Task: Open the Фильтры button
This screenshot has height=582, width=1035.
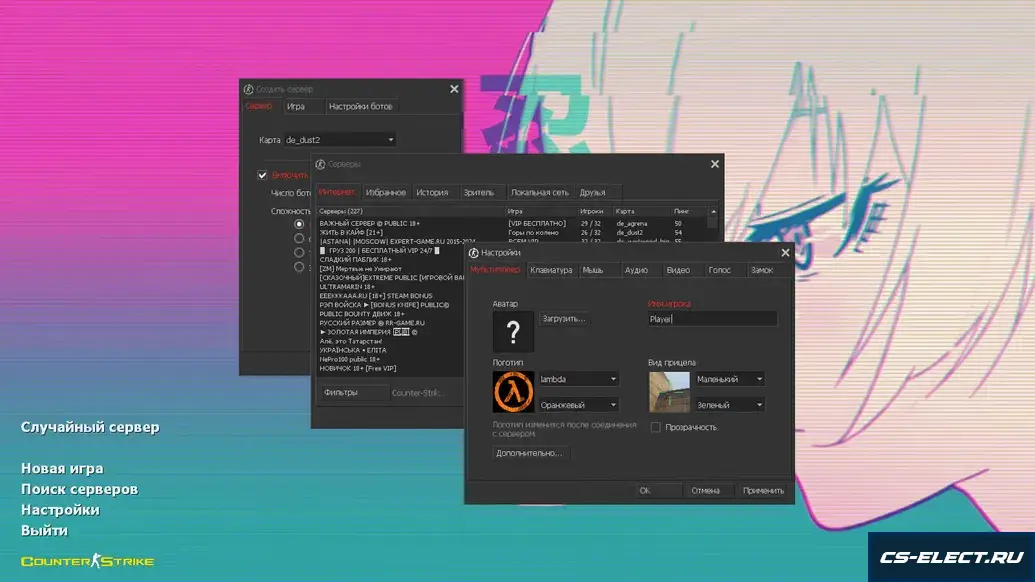Action: pos(353,393)
